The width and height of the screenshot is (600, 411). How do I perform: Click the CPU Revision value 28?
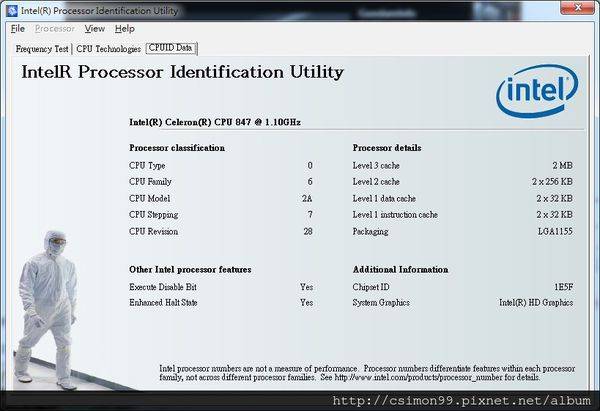click(x=308, y=232)
